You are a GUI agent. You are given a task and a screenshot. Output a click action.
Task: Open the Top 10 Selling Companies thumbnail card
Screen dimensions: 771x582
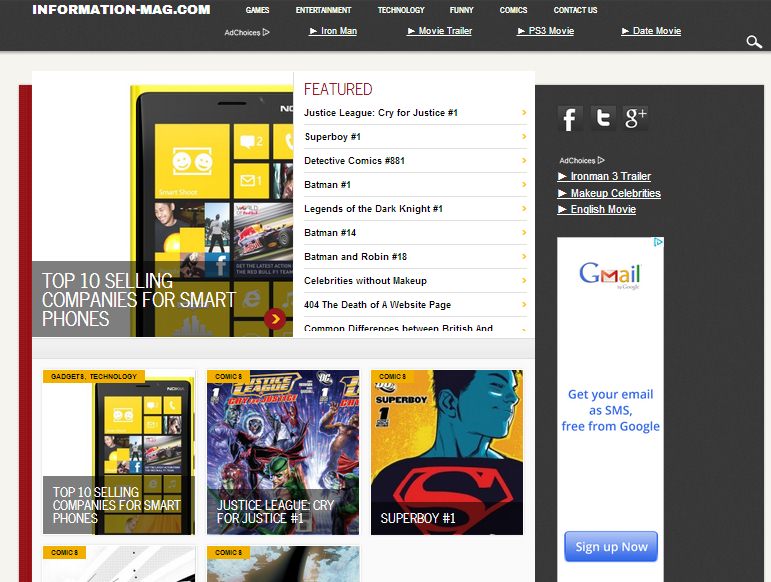coord(119,452)
